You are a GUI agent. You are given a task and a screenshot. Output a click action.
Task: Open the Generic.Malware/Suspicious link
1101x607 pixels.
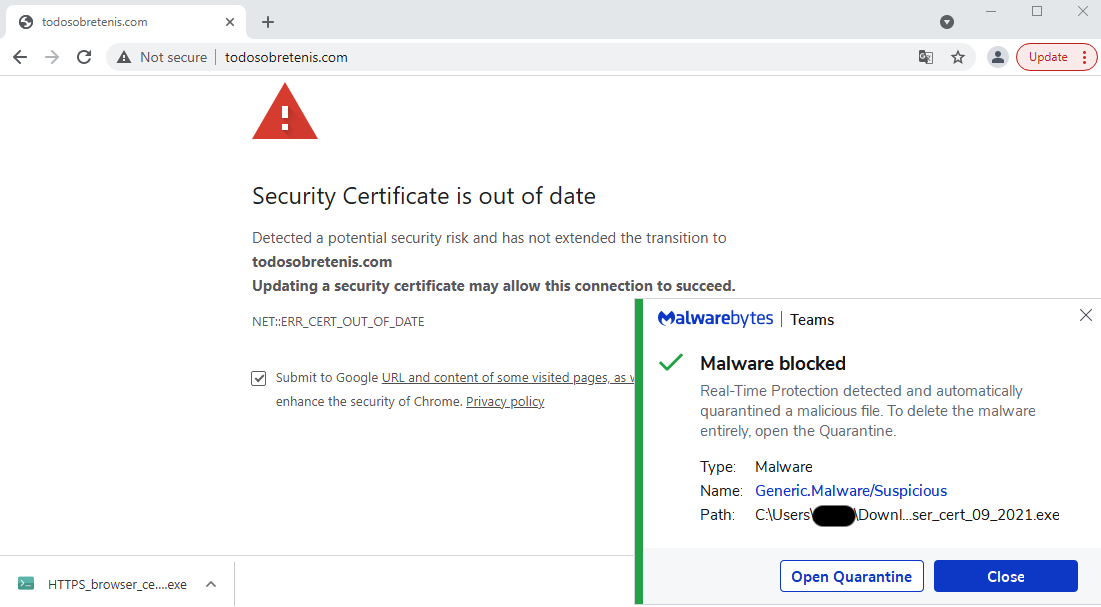851,490
